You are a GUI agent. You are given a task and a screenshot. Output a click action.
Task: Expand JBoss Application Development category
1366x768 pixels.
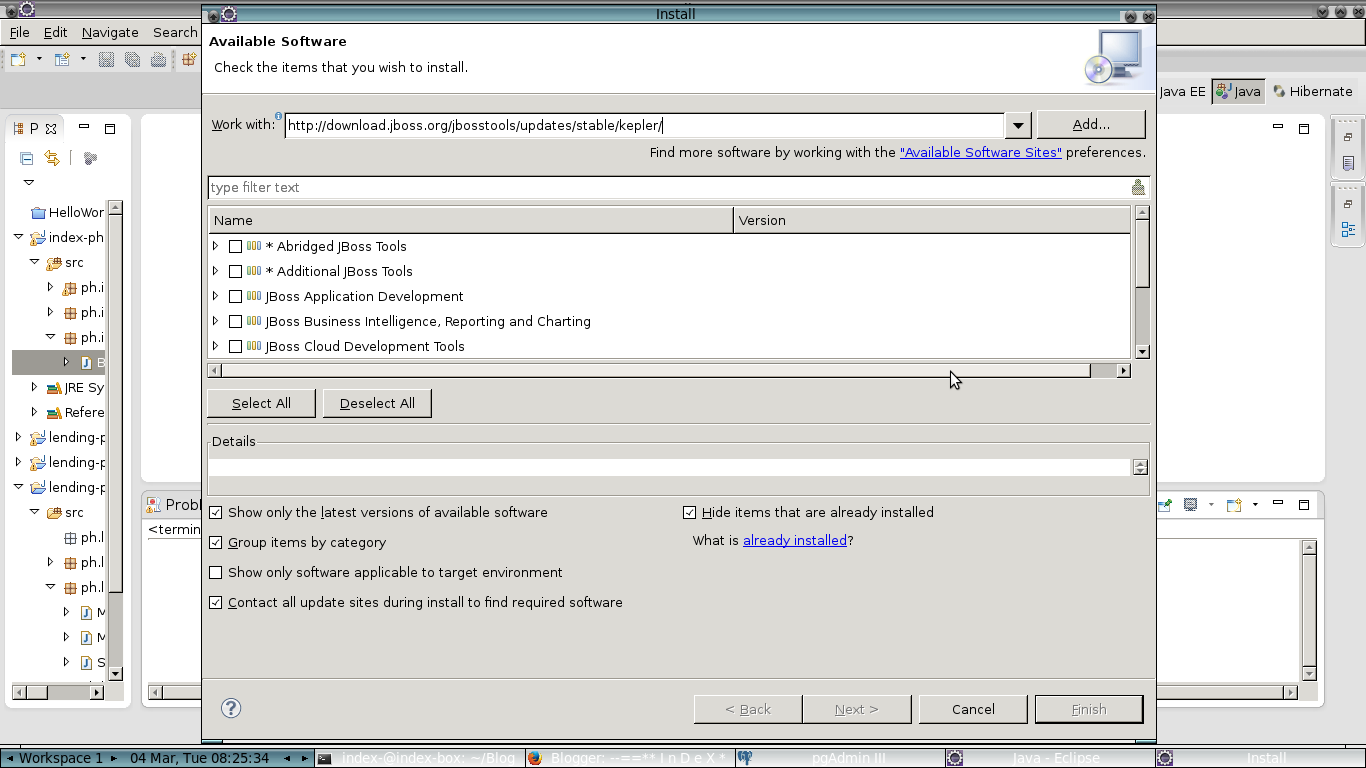215,296
